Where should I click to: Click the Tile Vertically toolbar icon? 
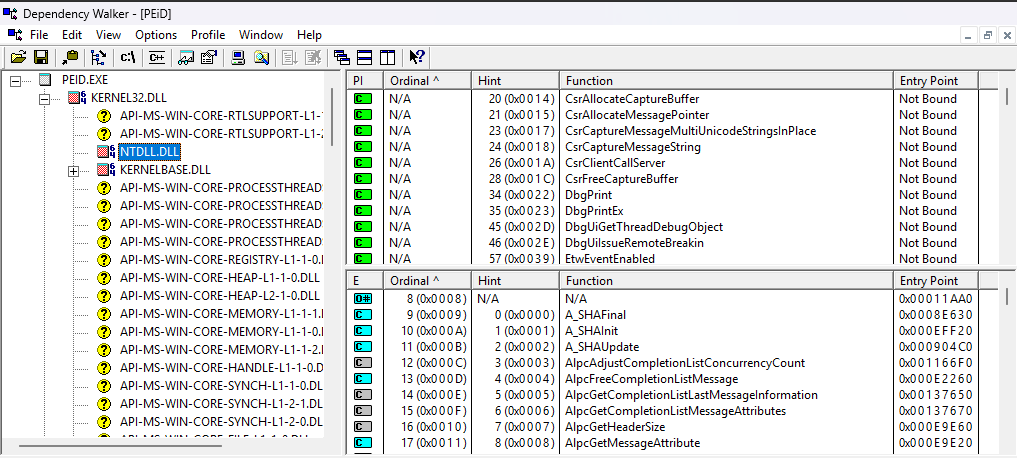click(387, 58)
